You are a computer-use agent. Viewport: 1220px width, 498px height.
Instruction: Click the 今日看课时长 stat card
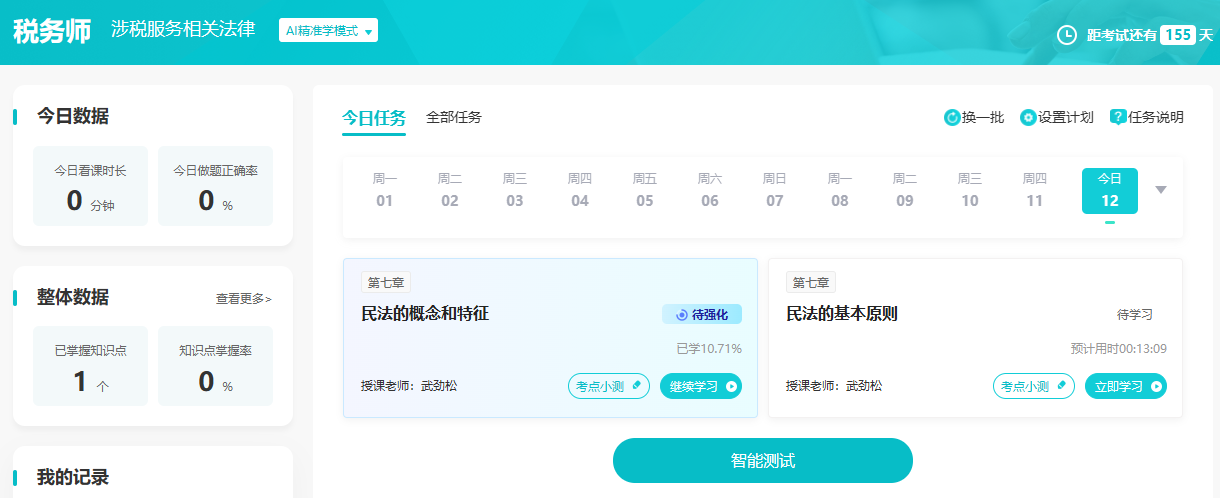[x=90, y=186]
